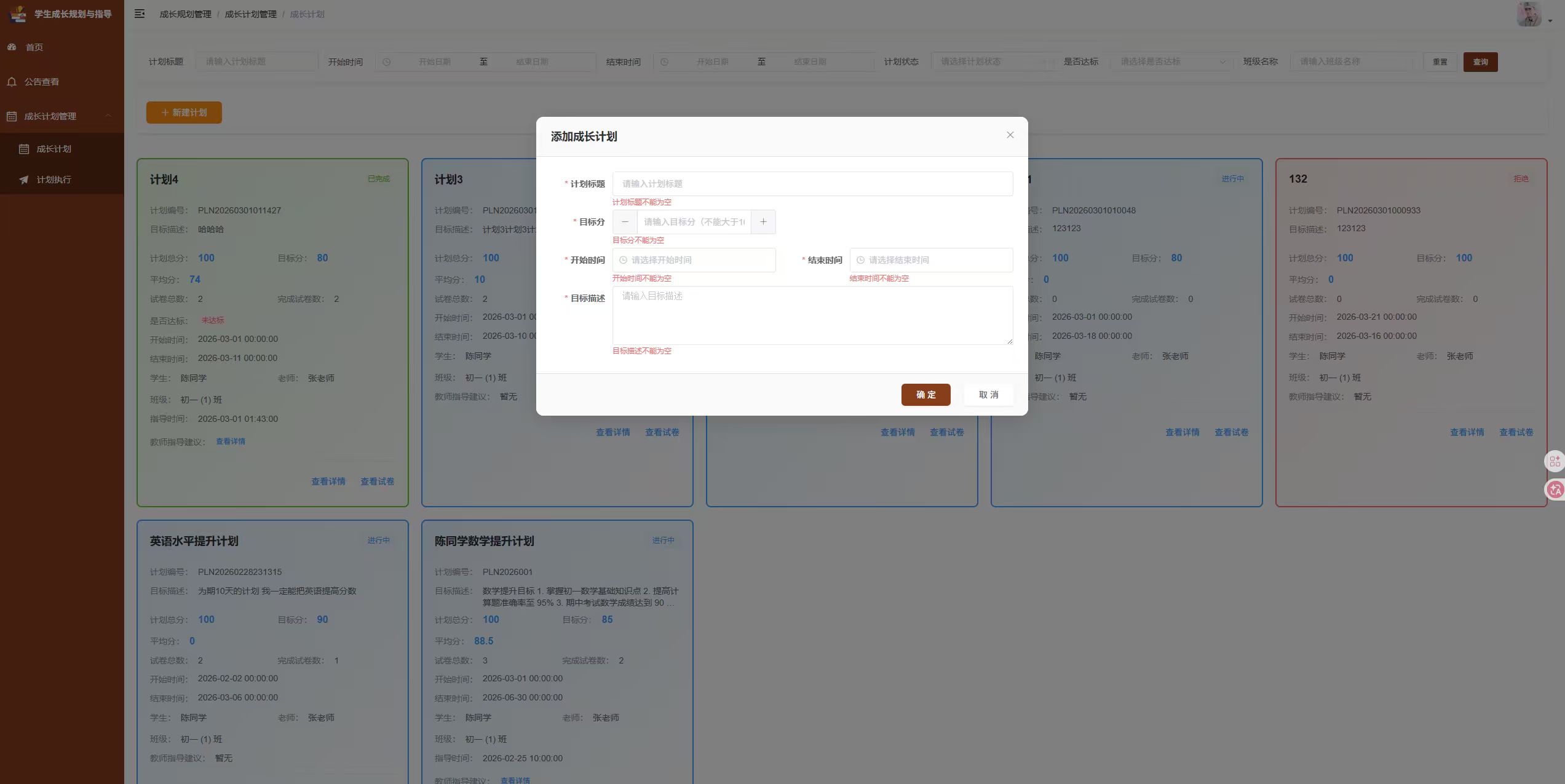
Task: Close the 添加成长计划 dialog with the X
Action: point(1010,135)
